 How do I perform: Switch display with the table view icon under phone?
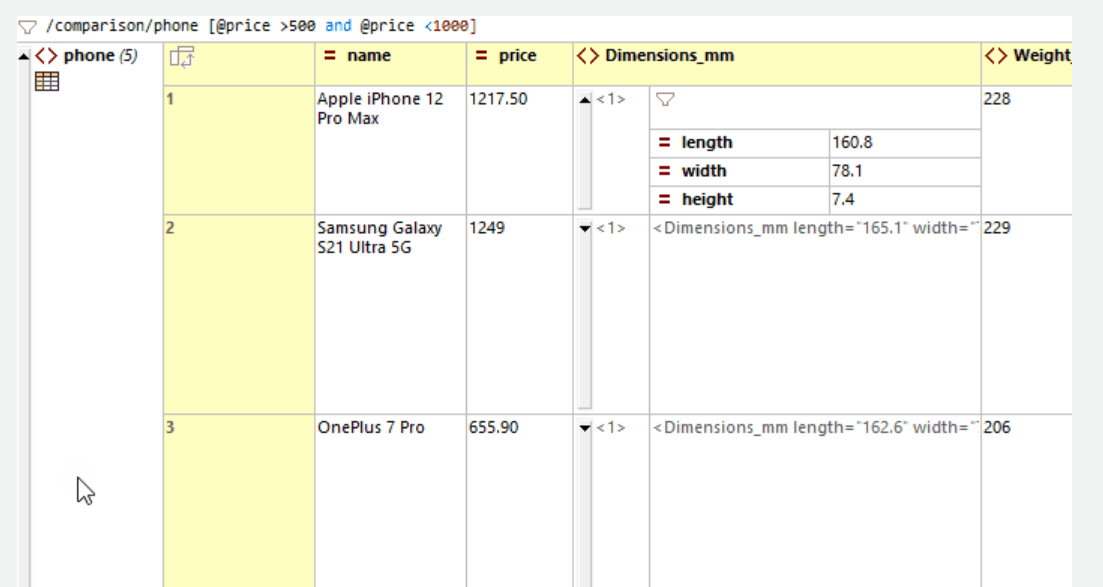tap(46, 82)
